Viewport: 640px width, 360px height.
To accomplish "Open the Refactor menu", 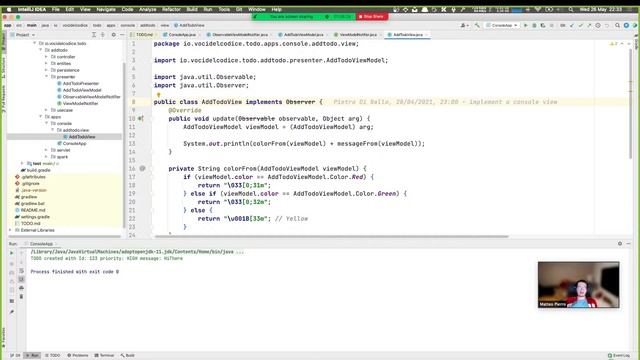I will point(171,9).
